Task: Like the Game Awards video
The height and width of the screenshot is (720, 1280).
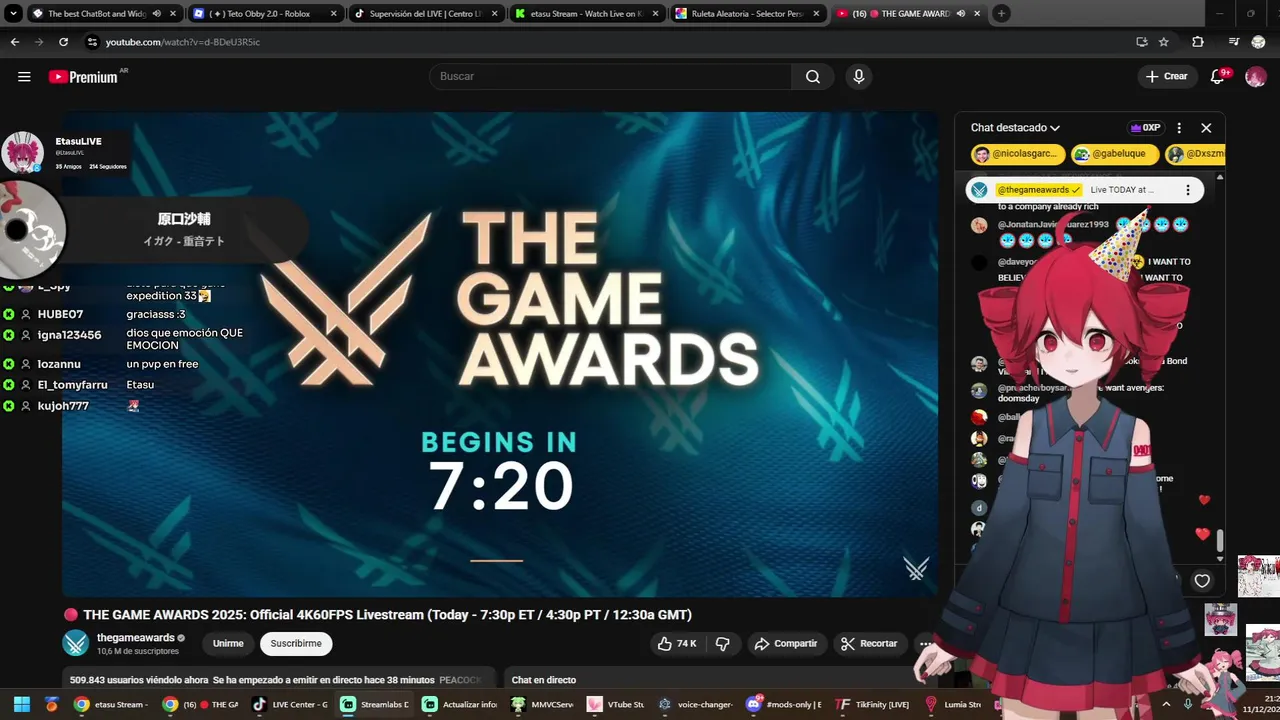Action: coord(676,644)
